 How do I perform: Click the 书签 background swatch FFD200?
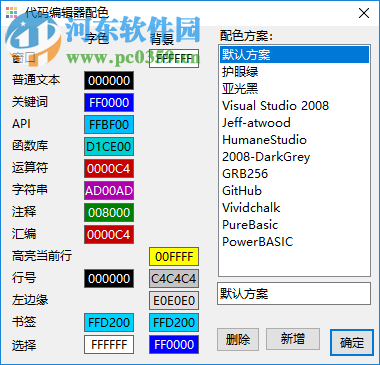[x=174, y=322]
